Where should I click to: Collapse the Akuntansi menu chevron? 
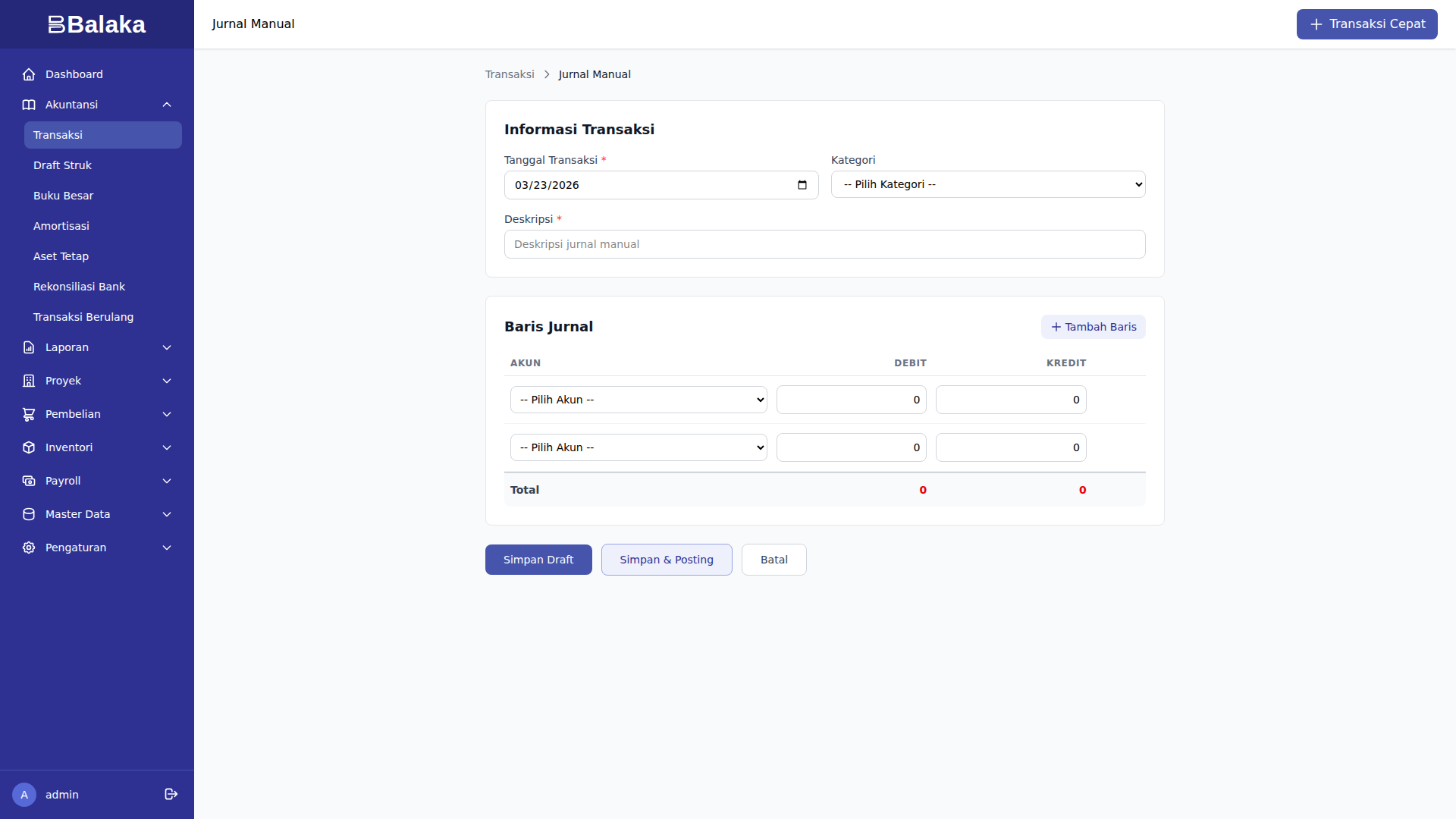[x=167, y=105]
